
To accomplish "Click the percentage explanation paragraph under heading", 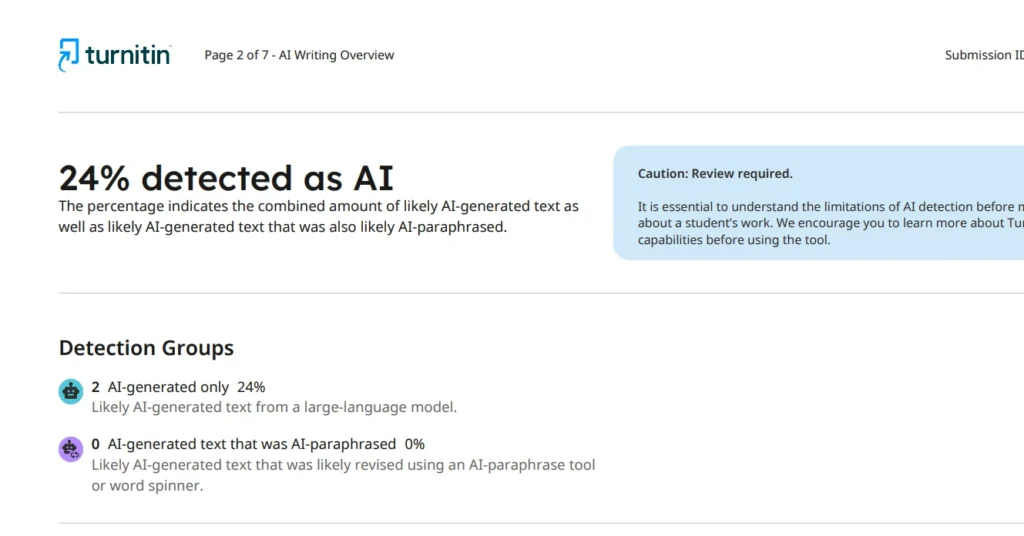I will click(x=319, y=217).
